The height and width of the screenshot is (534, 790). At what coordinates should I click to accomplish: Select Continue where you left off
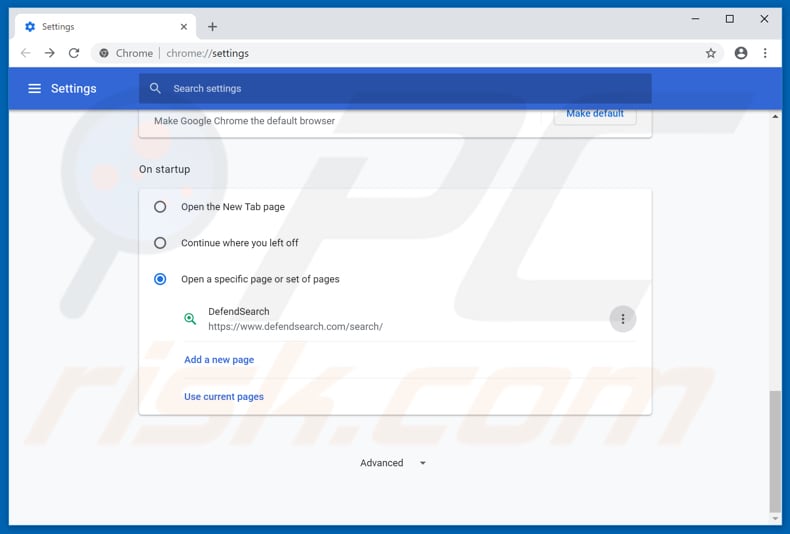[x=160, y=243]
